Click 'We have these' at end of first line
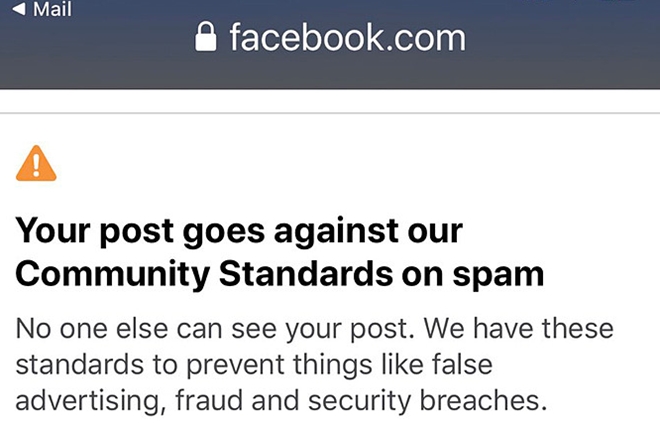This screenshot has width=660, height=440. [x=519, y=328]
